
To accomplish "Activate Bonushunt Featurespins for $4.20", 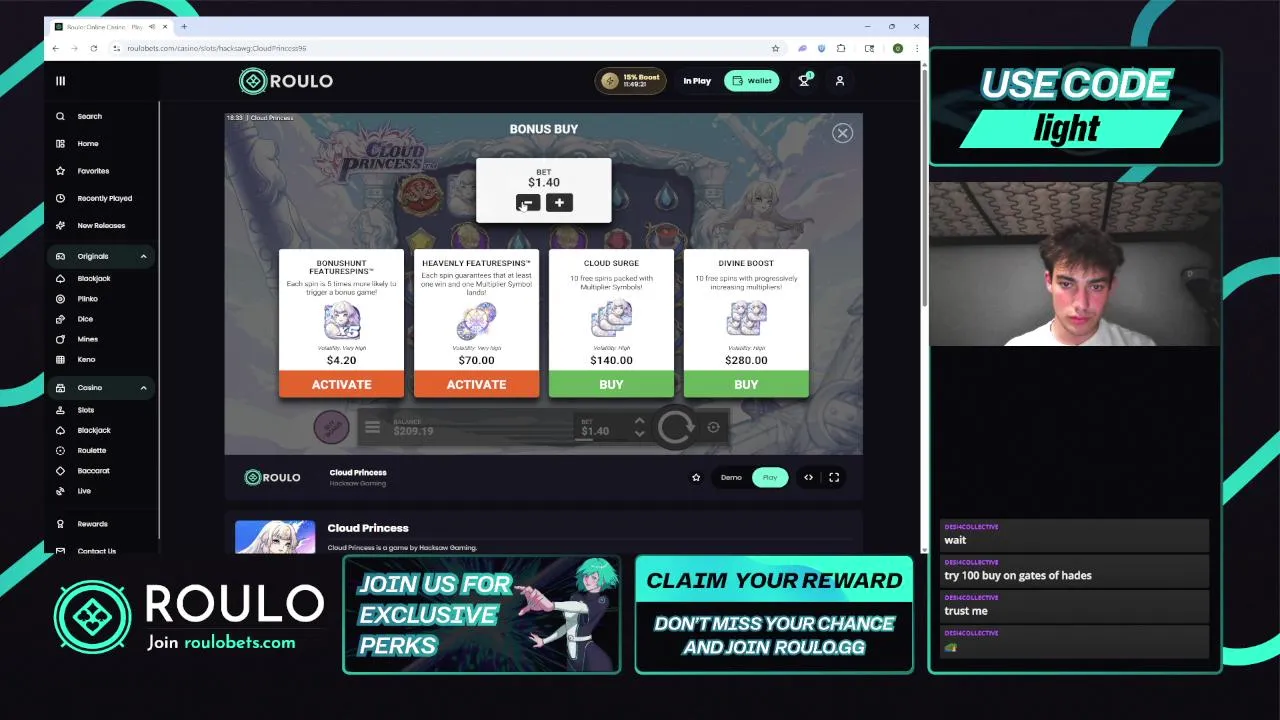I will [x=341, y=384].
